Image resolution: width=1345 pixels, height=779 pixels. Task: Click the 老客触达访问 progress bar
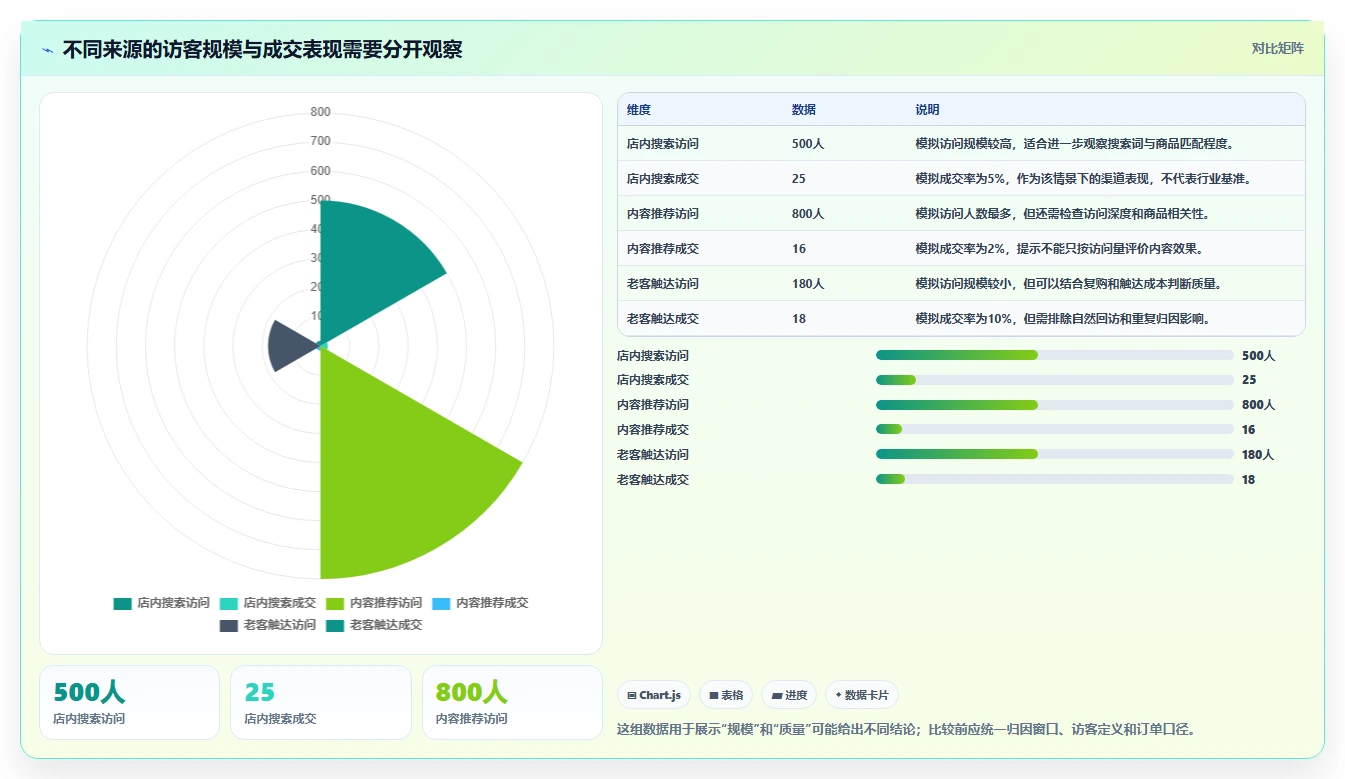[x=1054, y=454]
